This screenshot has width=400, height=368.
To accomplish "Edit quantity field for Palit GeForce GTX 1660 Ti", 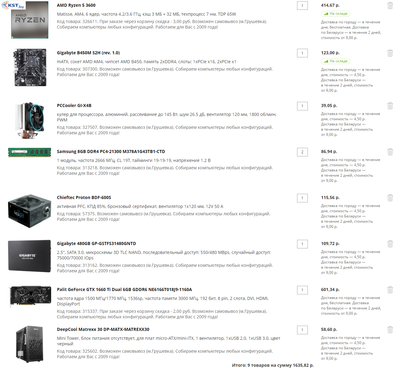I will 302,290.
